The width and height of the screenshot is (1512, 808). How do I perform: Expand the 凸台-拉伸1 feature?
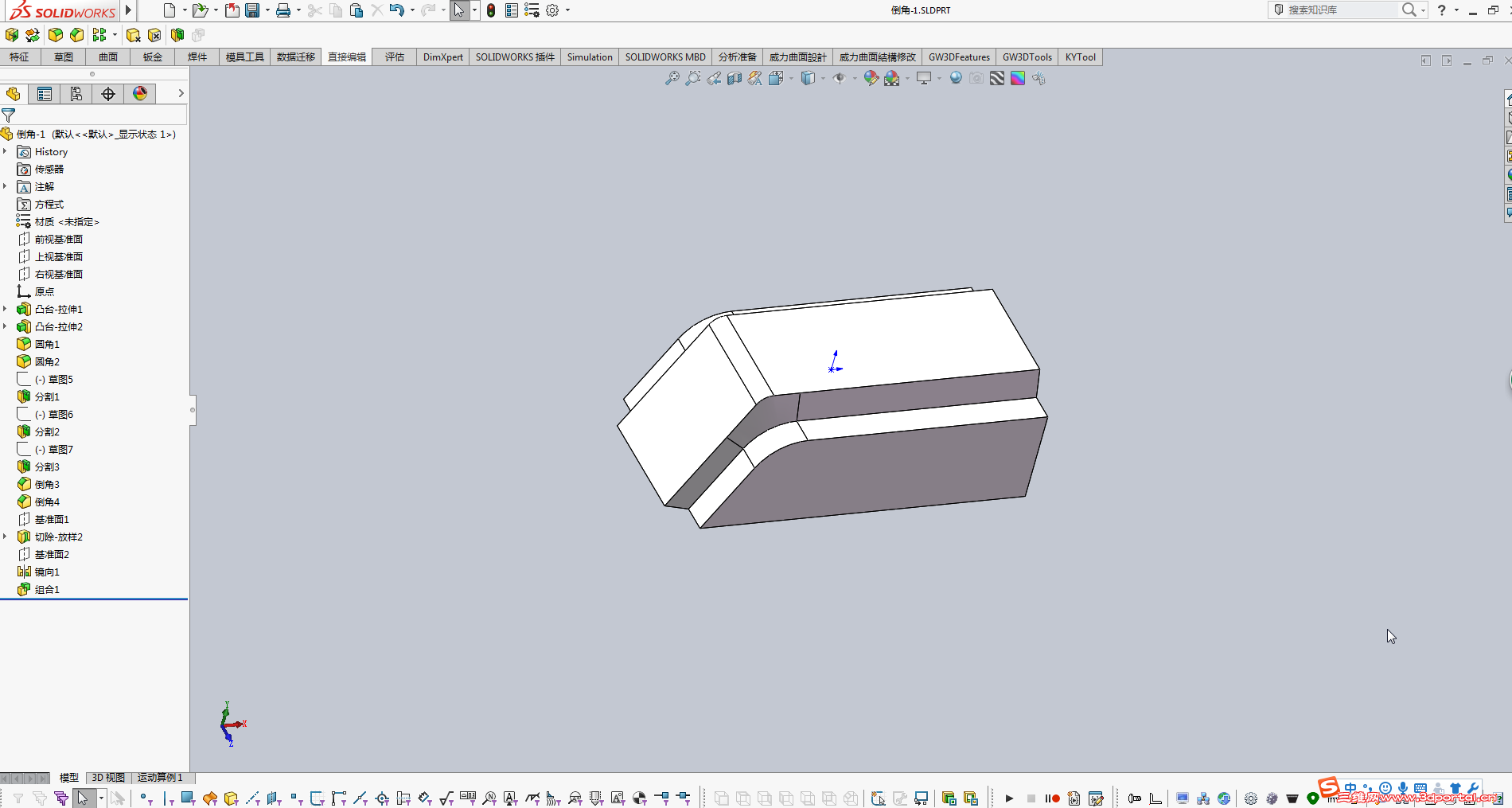coord(5,309)
